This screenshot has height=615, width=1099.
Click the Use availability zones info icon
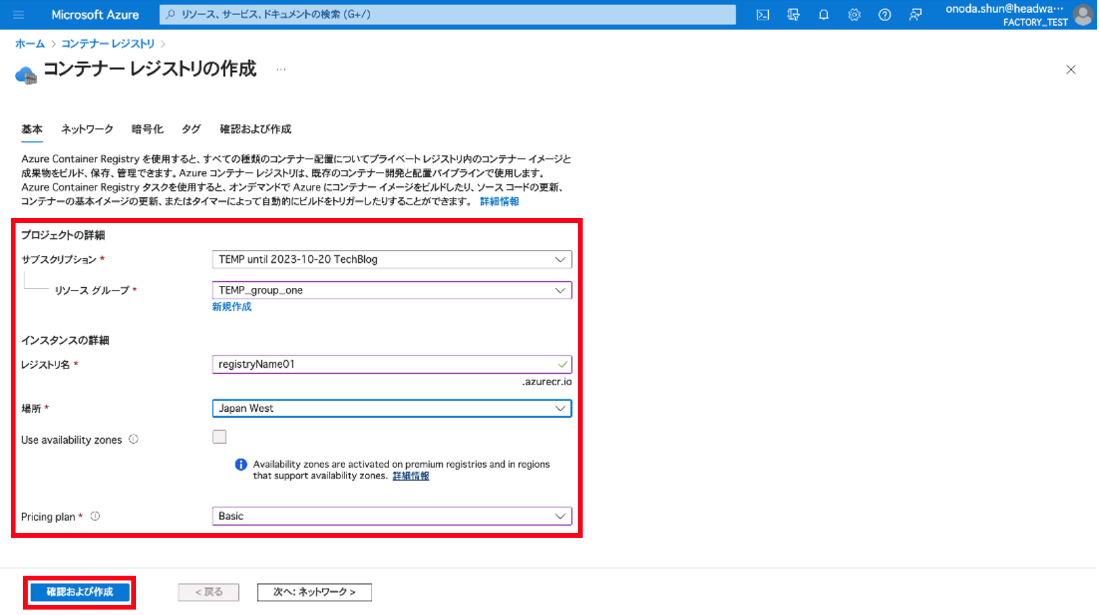pos(133,440)
